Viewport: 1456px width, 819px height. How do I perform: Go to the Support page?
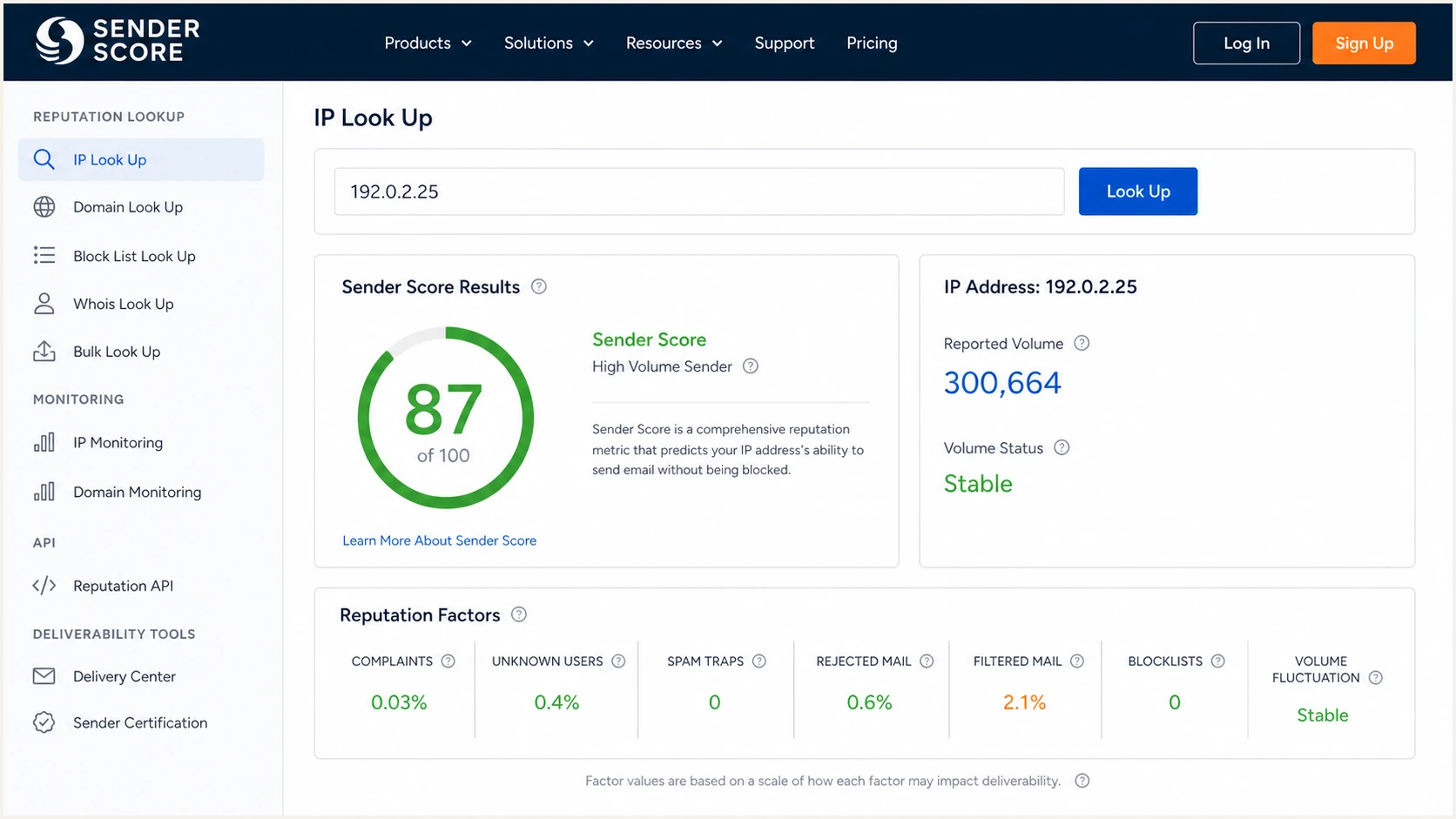click(x=785, y=43)
